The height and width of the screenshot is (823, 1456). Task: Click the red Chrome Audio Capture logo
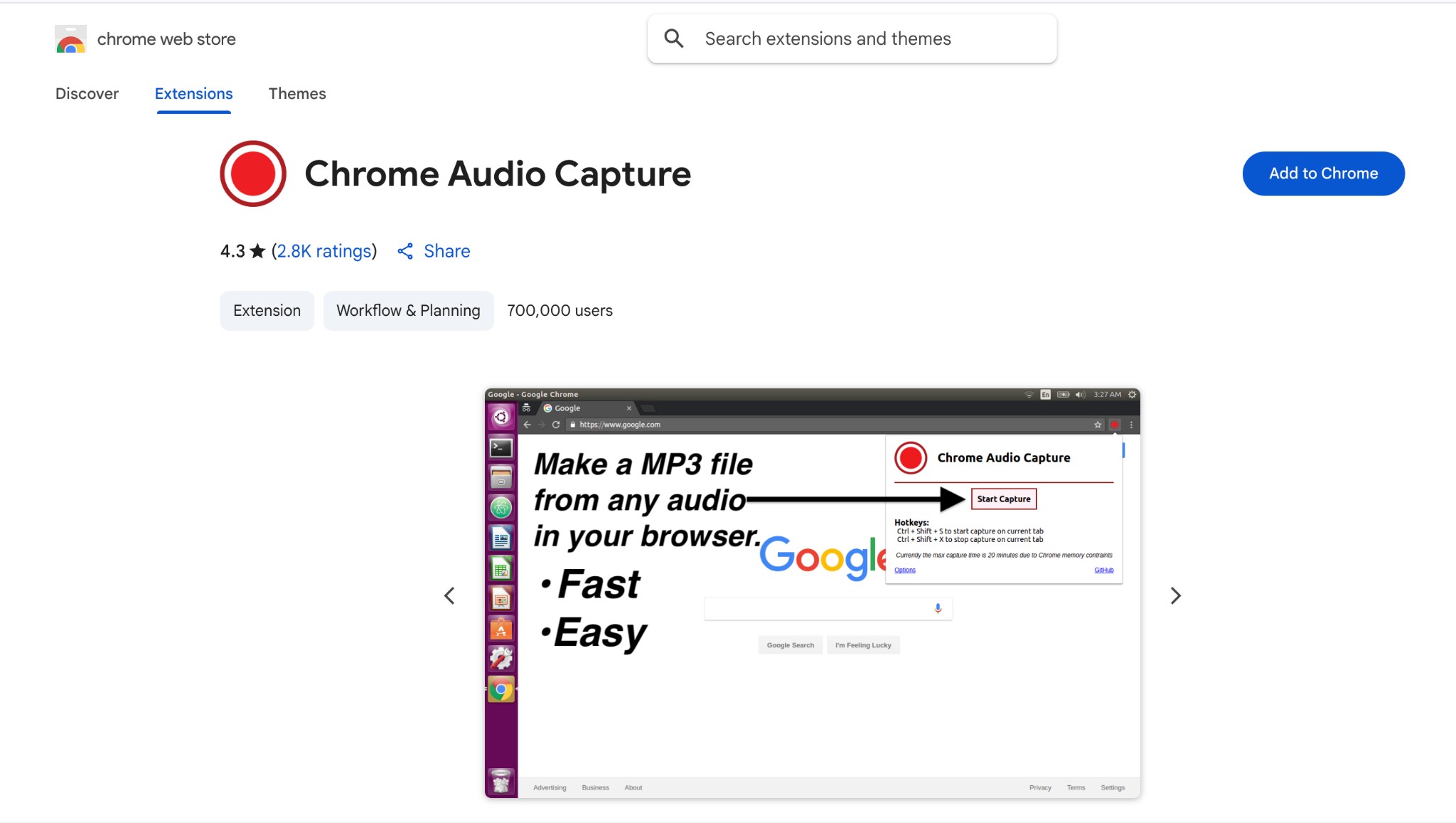(x=253, y=174)
